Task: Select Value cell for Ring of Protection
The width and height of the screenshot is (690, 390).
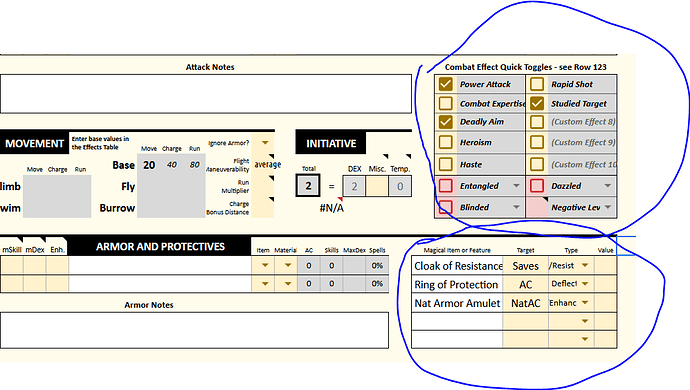Action: 606,284
